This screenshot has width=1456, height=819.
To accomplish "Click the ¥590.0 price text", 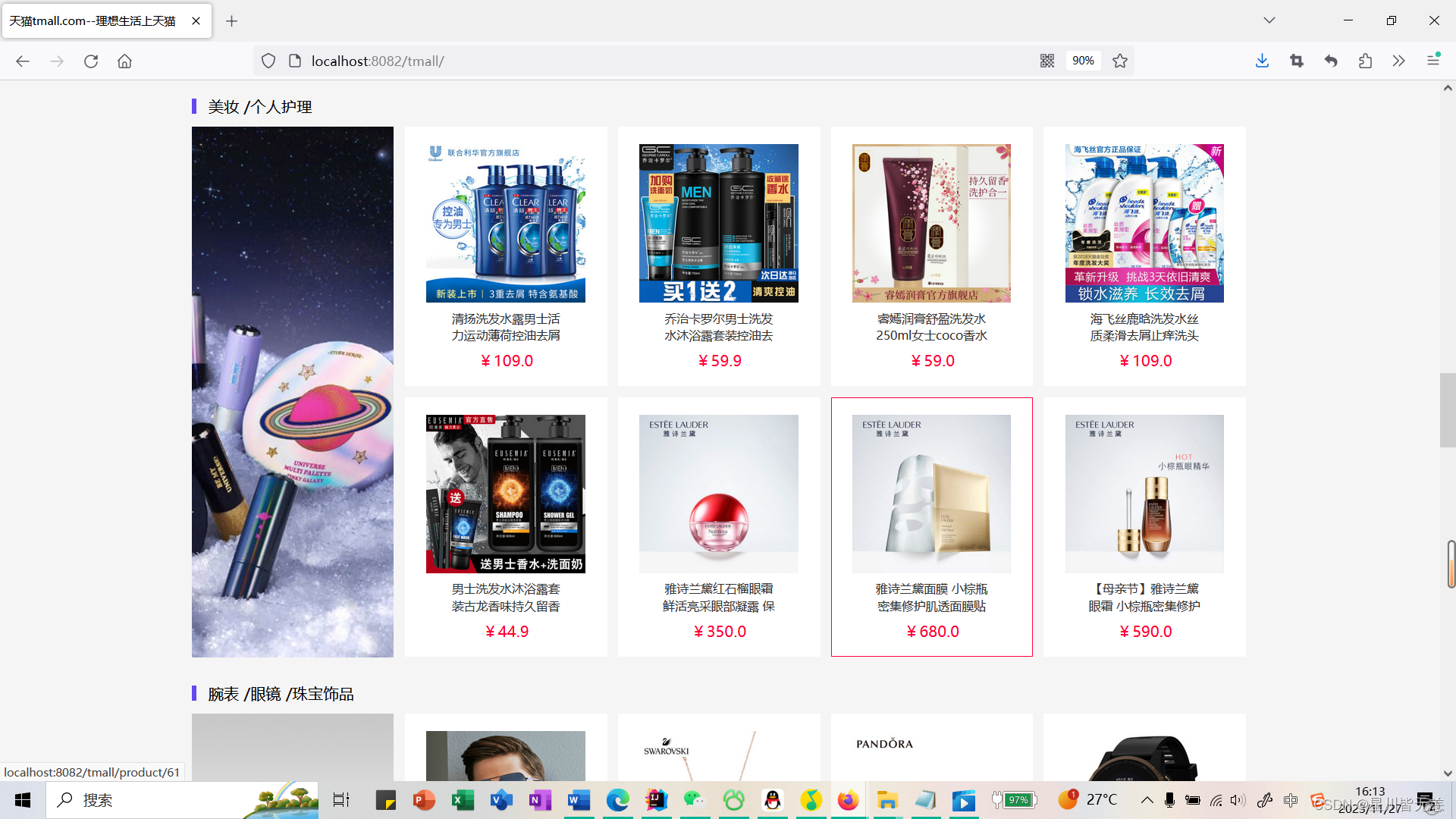I will tap(1145, 632).
